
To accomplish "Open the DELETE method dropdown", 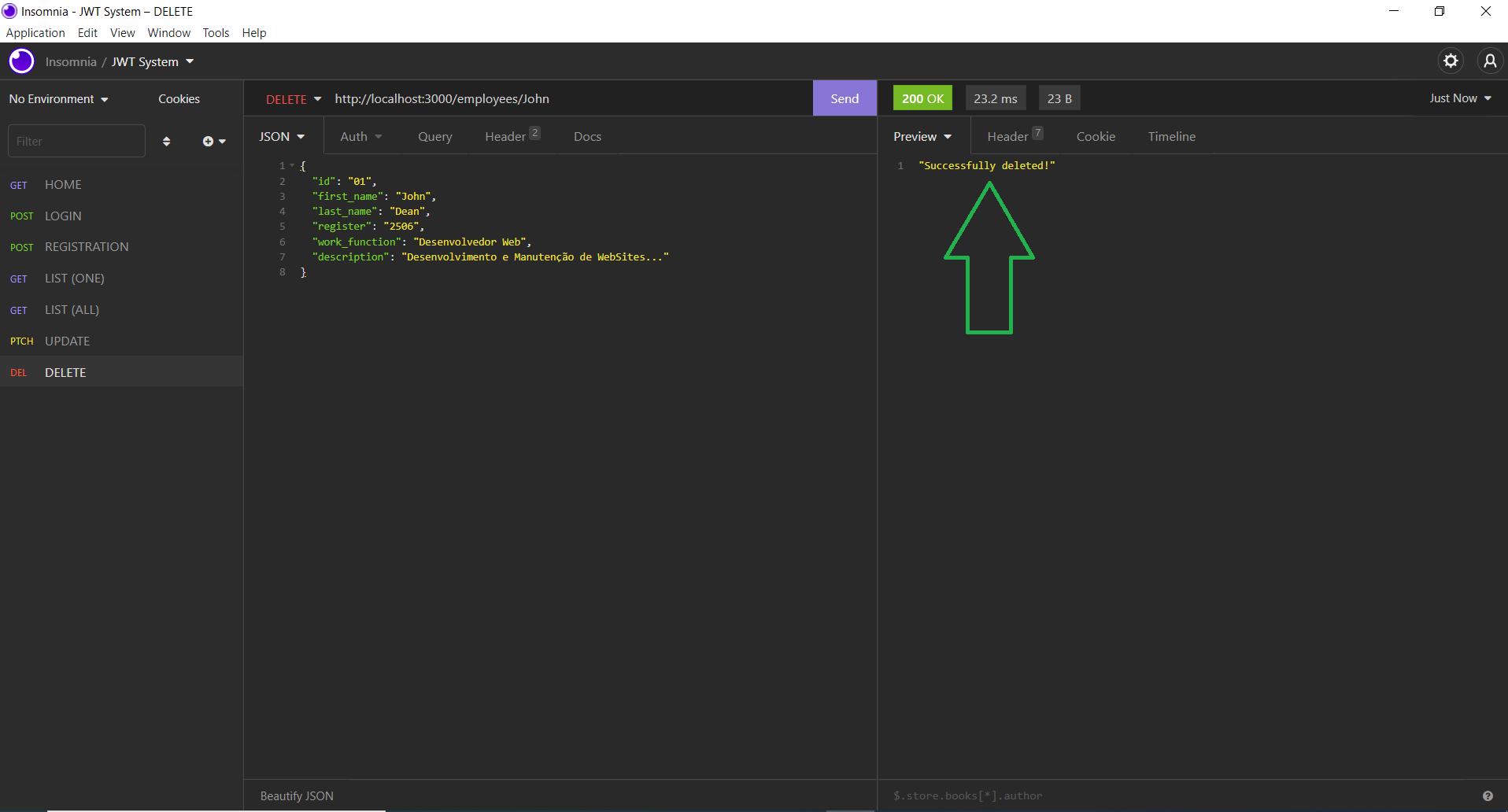I will 293,98.
